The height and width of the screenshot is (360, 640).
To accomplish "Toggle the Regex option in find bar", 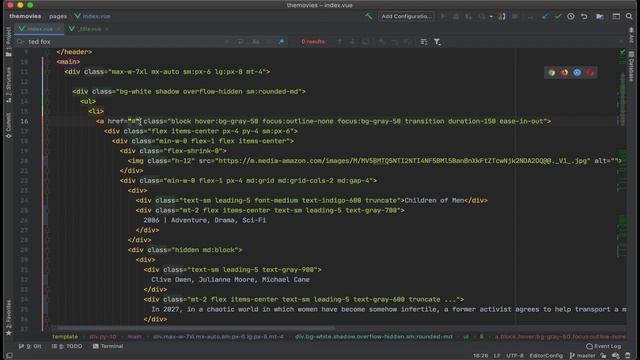I will point(281,42).
